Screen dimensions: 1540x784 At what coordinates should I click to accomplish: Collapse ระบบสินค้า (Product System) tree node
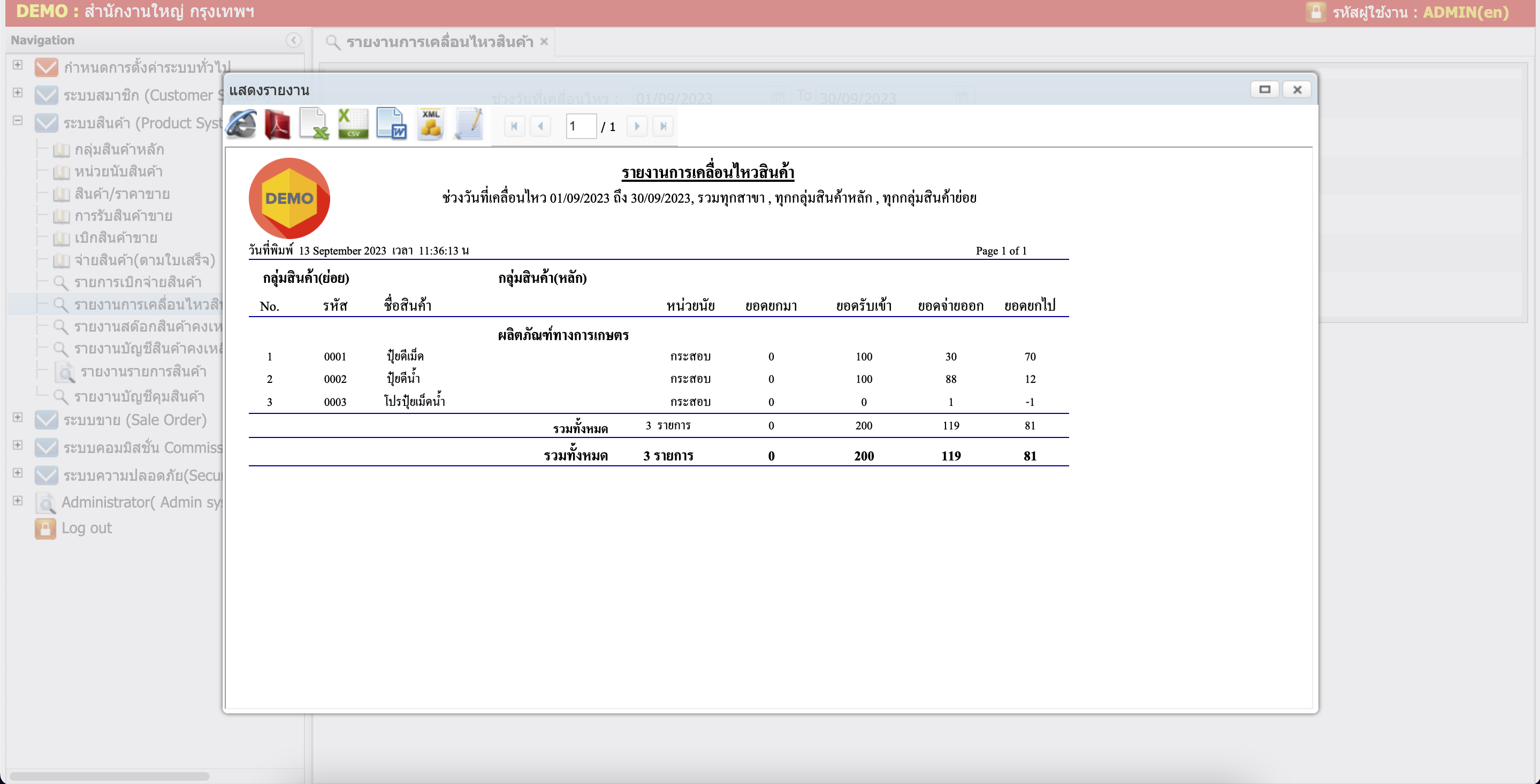coord(18,121)
